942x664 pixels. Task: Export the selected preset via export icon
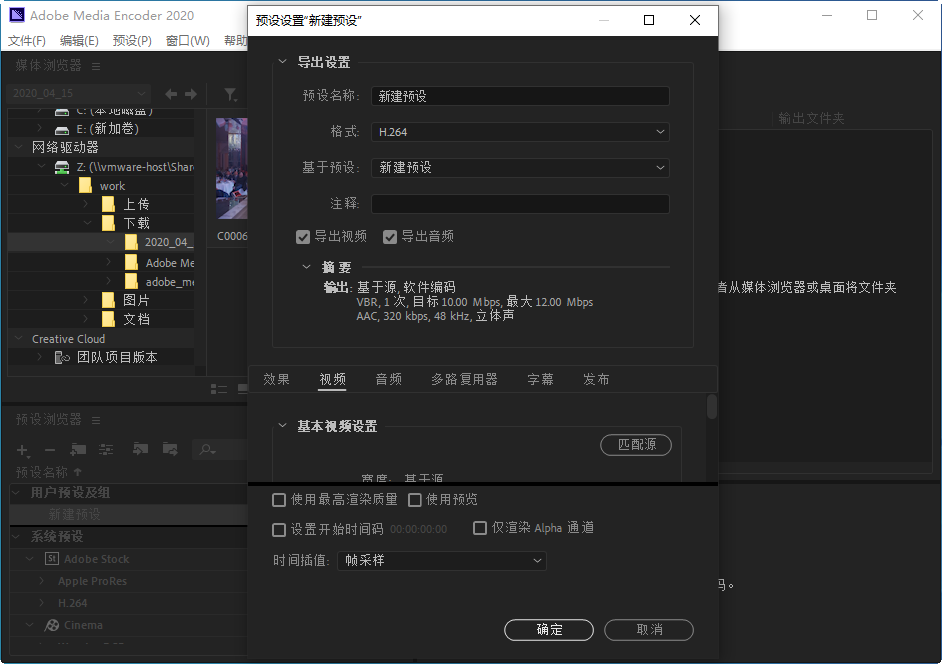coord(168,450)
